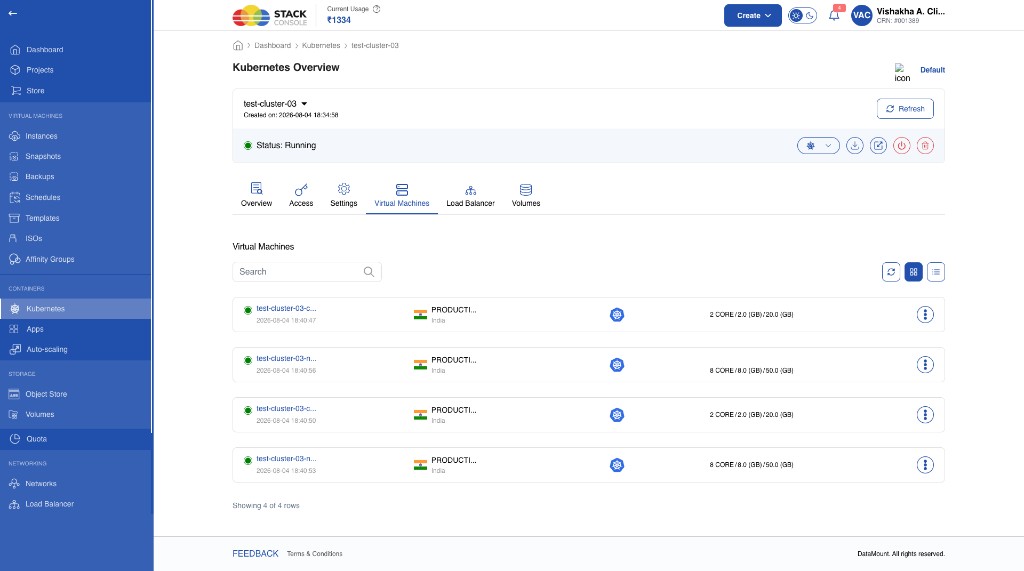Open more options for 18:40:56 VM
Image resolution: width=1024 pixels, height=571 pixels.
point(925,365)
